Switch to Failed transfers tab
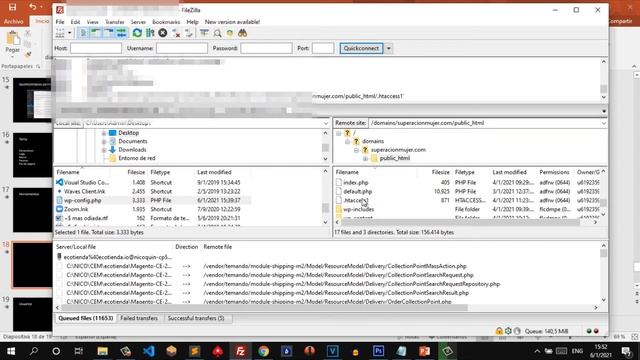Screen dimensions: 640x360 click(x=139, y=318)
